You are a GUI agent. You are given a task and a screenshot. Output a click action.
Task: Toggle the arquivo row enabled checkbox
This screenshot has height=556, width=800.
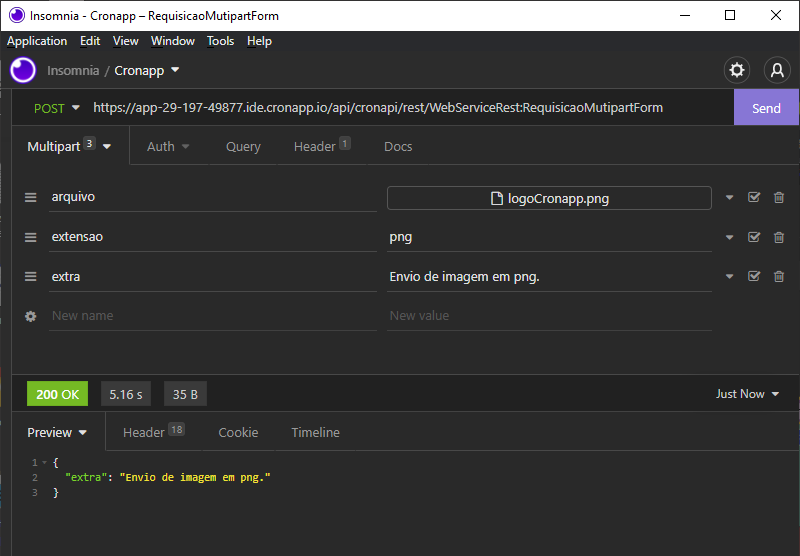click(754, 197)
